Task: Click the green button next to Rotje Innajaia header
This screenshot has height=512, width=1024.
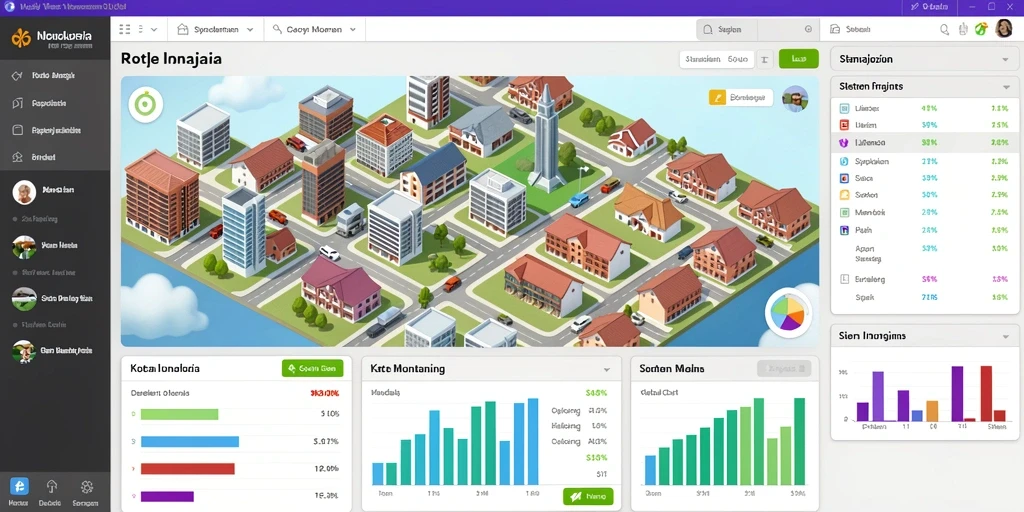Action: [798, 59]
